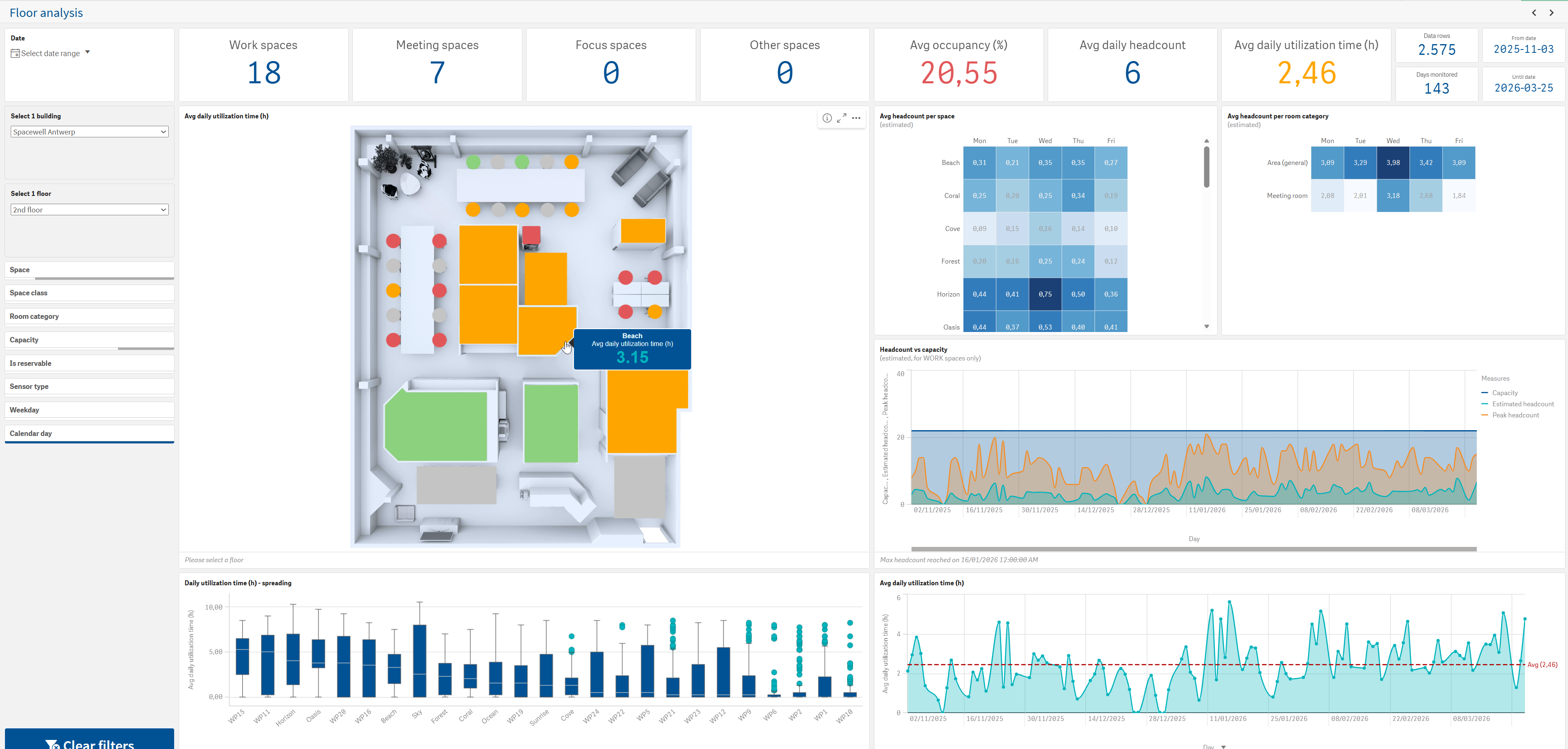This screenshot has height=749, width=1568.
Task: Click the Headcount vs capacity horizontal scrollbar
Action: pyautogui.click(x=1194, y=549)
